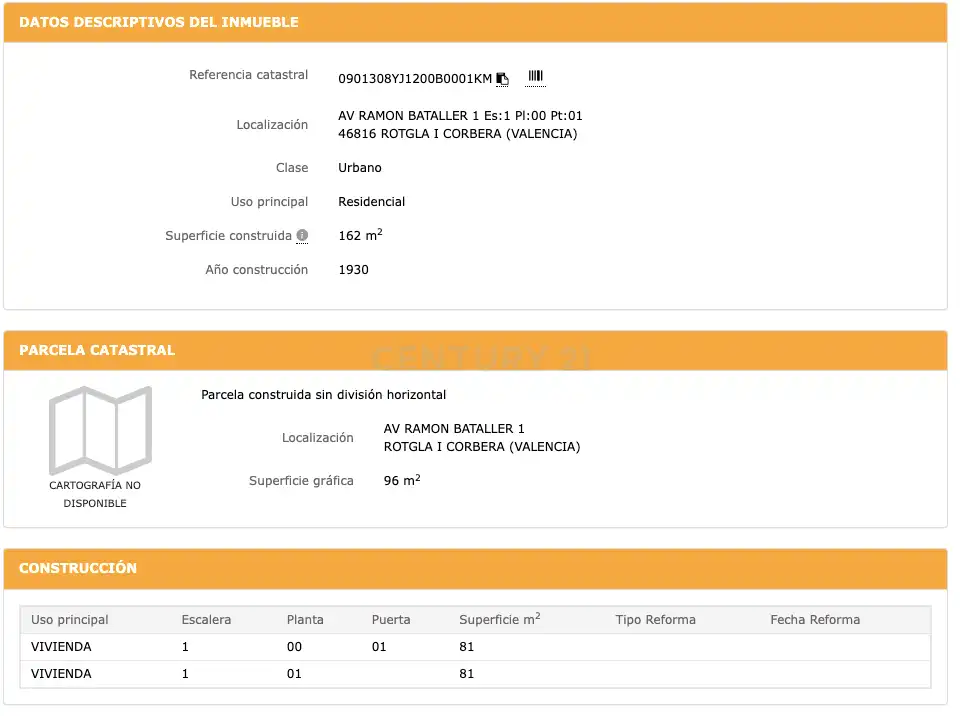
Task: Click the CONSTRUCCIÓN section header
Action: click(475, 568)
